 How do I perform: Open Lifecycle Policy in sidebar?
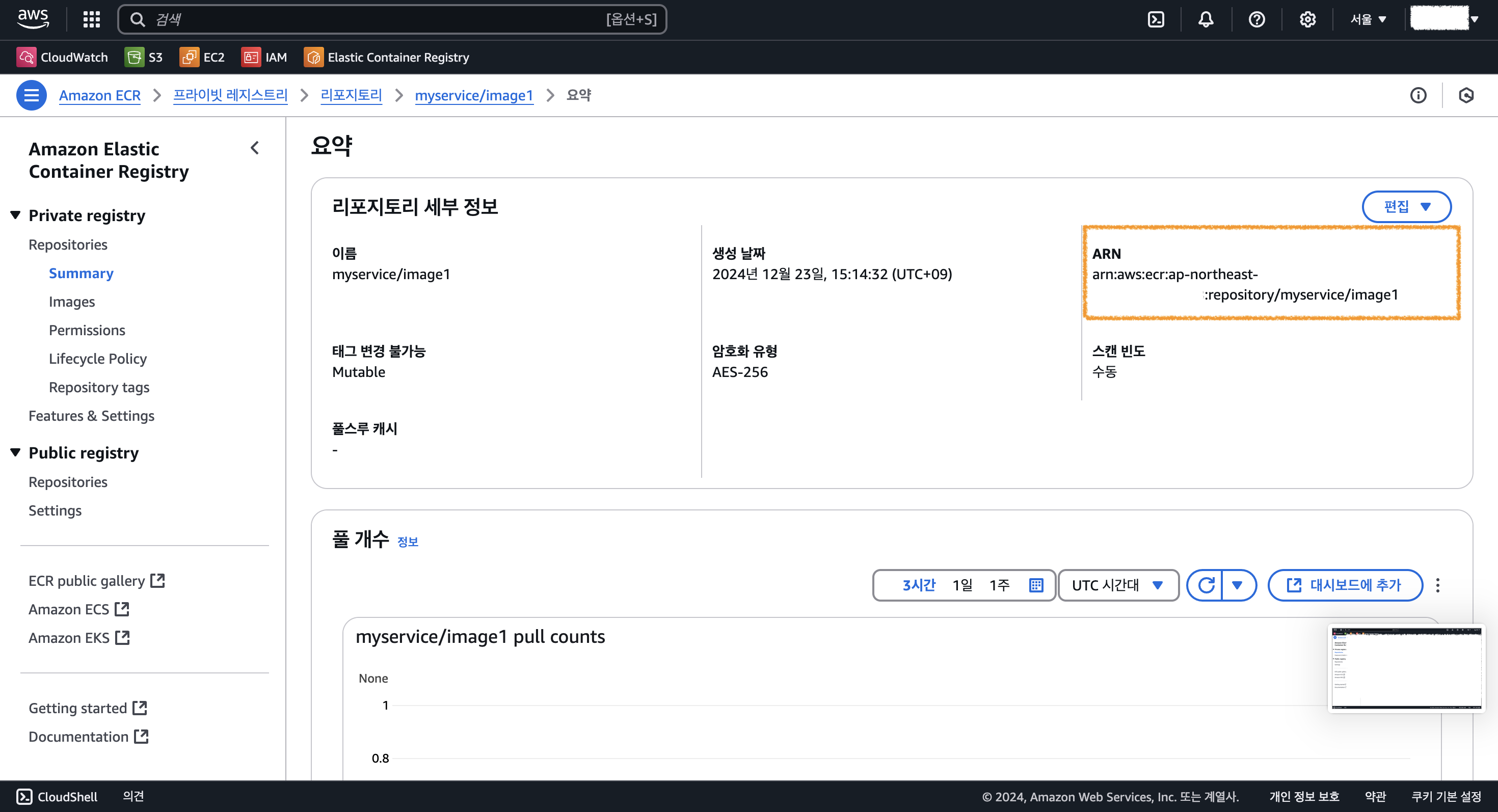point(98,359)
